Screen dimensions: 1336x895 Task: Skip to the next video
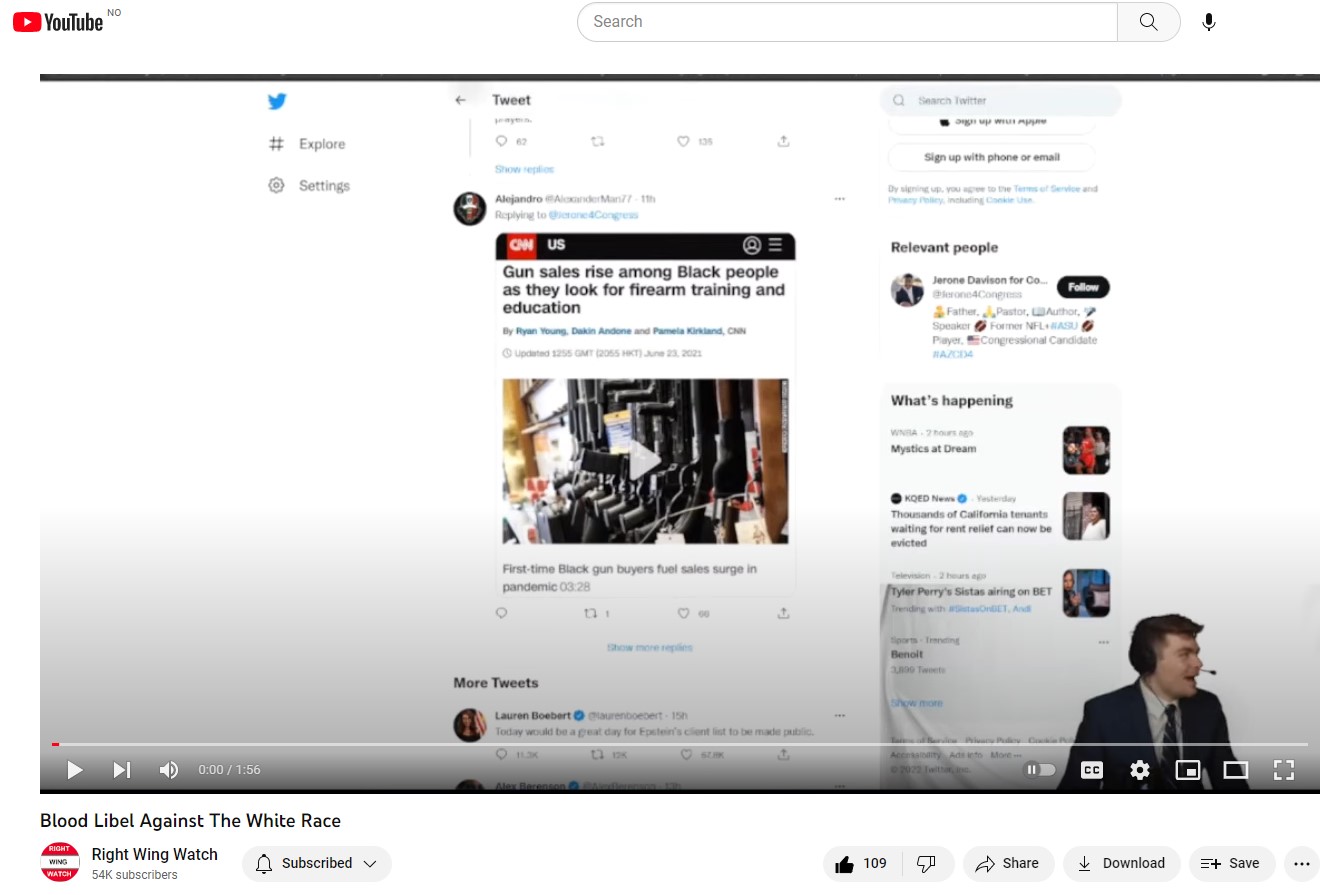[x=122, y=770]
